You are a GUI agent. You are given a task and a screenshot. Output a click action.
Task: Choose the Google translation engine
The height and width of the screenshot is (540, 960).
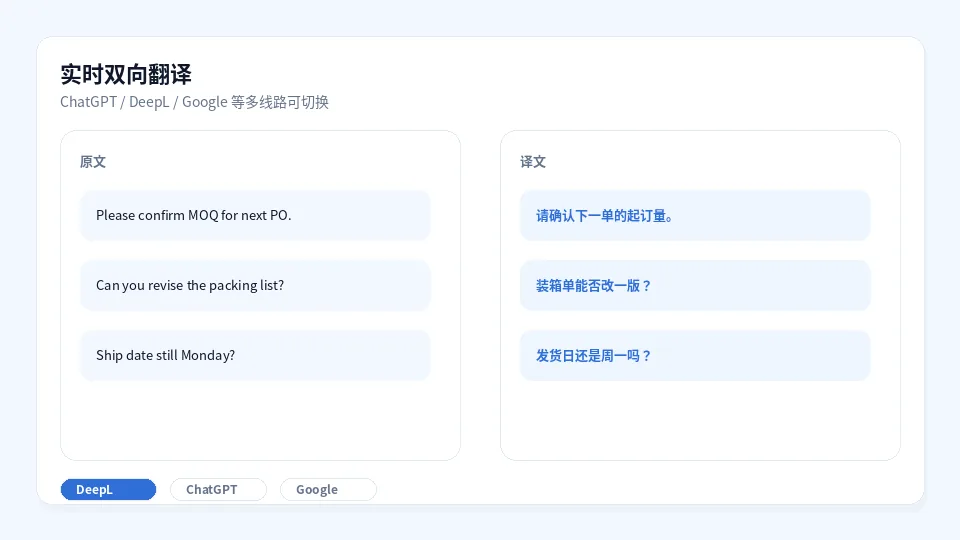[328, 489]
